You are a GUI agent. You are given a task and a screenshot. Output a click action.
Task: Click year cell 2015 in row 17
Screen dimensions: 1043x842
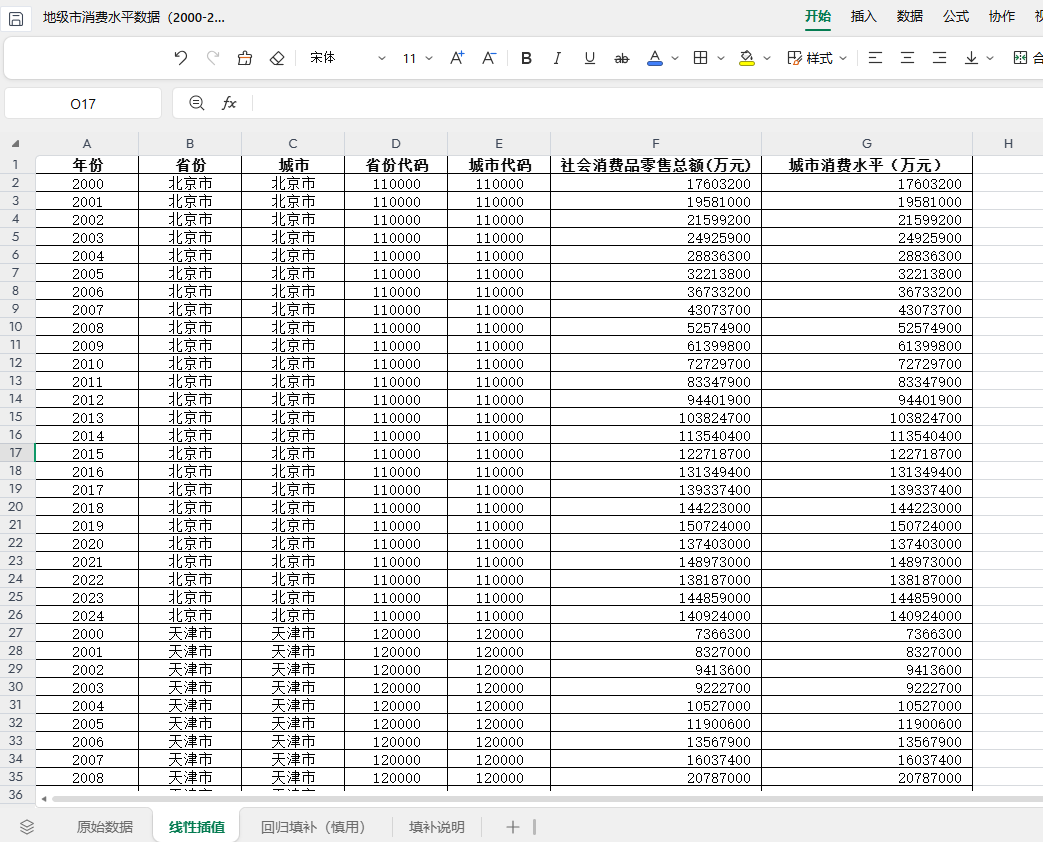pos(87,454)
